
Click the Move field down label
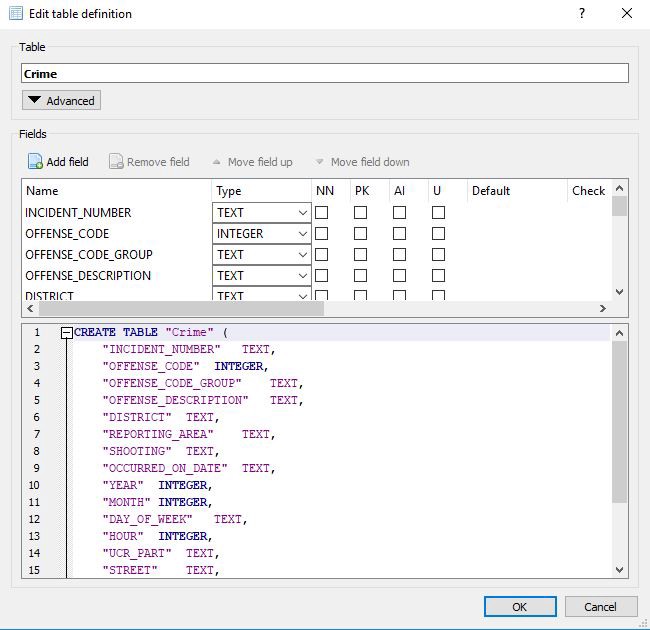click(x=370, y=162)
